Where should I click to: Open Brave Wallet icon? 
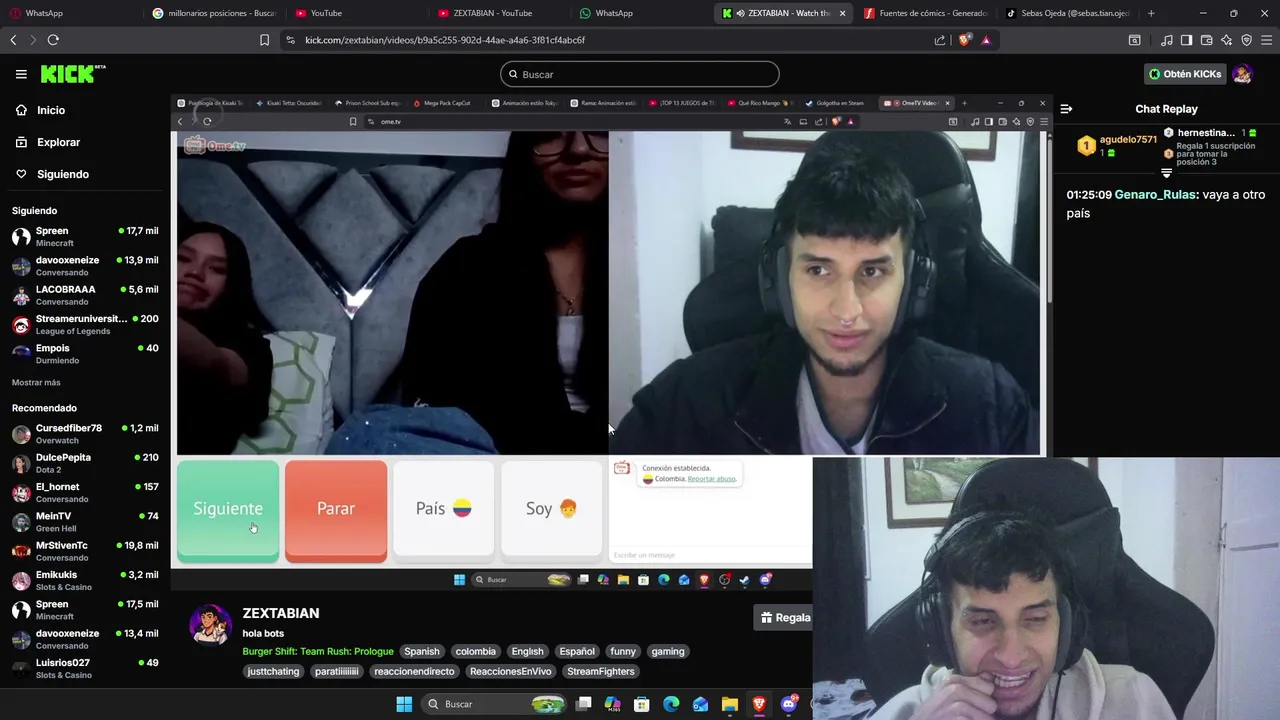pyautogui.click(x=1206, y=40)
